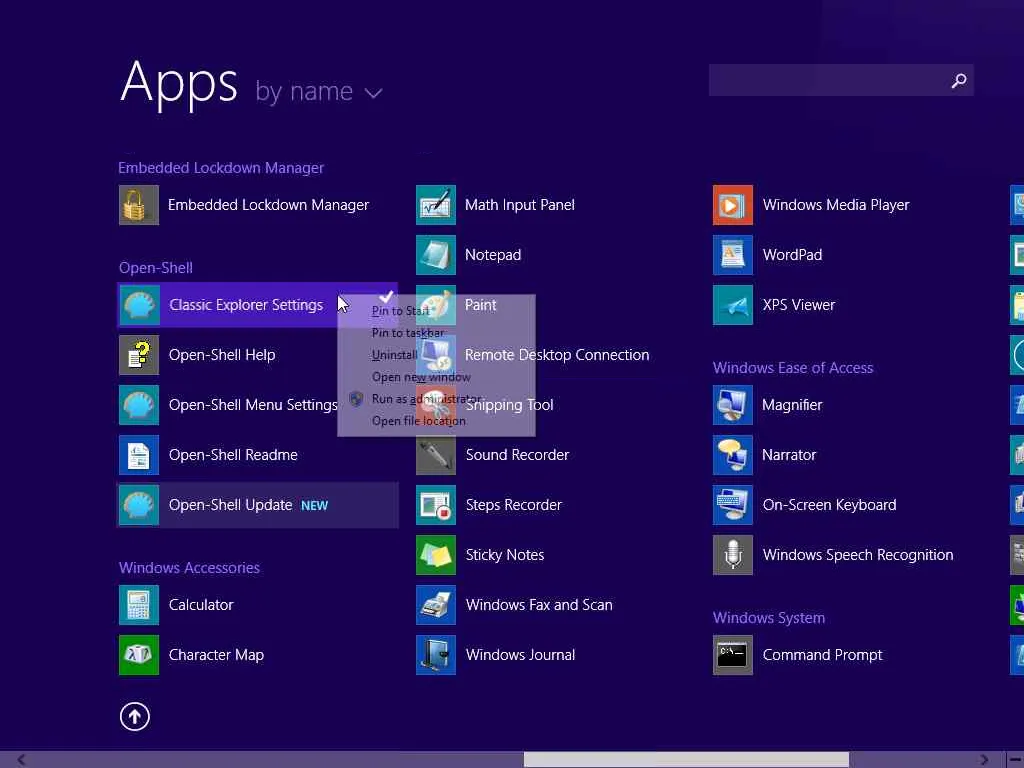Click the Embedded Lockdown Manager group header

tap(221, 168)
